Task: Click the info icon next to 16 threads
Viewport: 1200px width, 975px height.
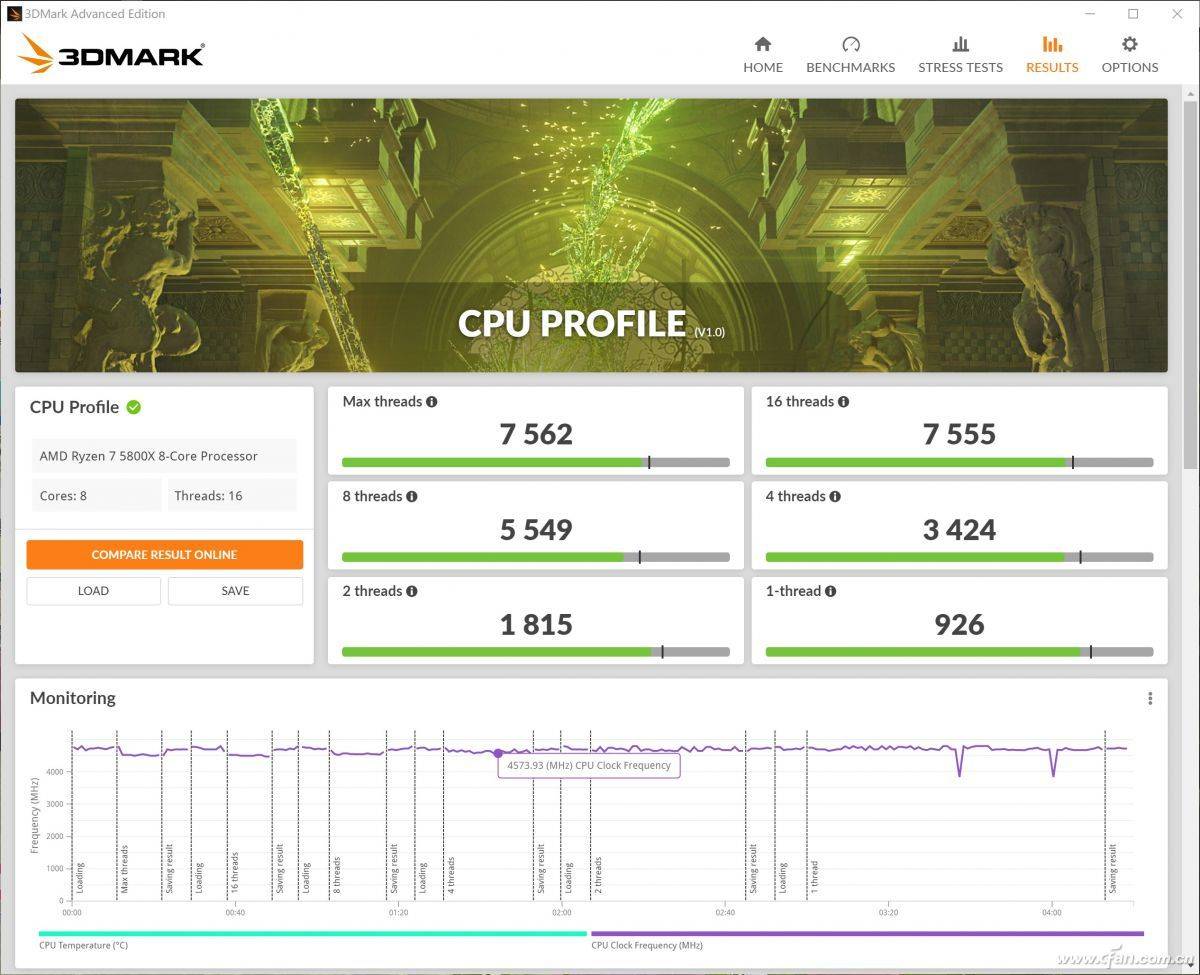Action: point(843,401)
